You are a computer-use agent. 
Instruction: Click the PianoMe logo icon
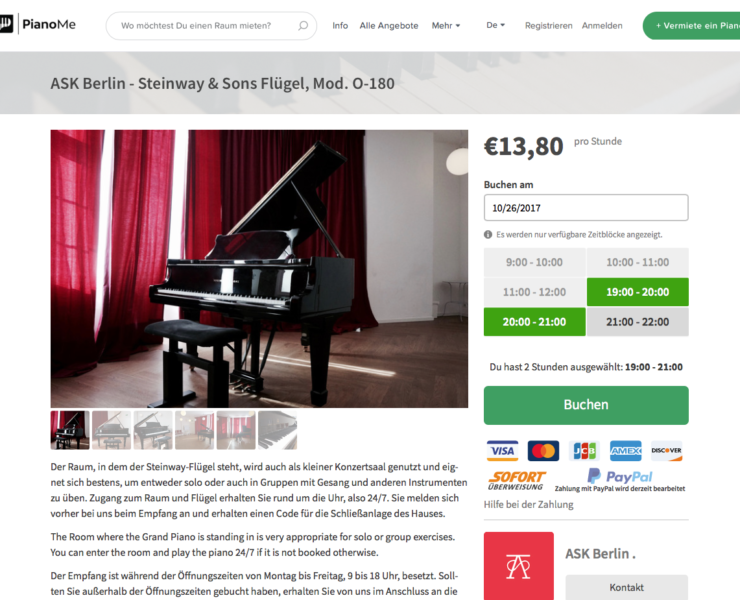point(6,24)
